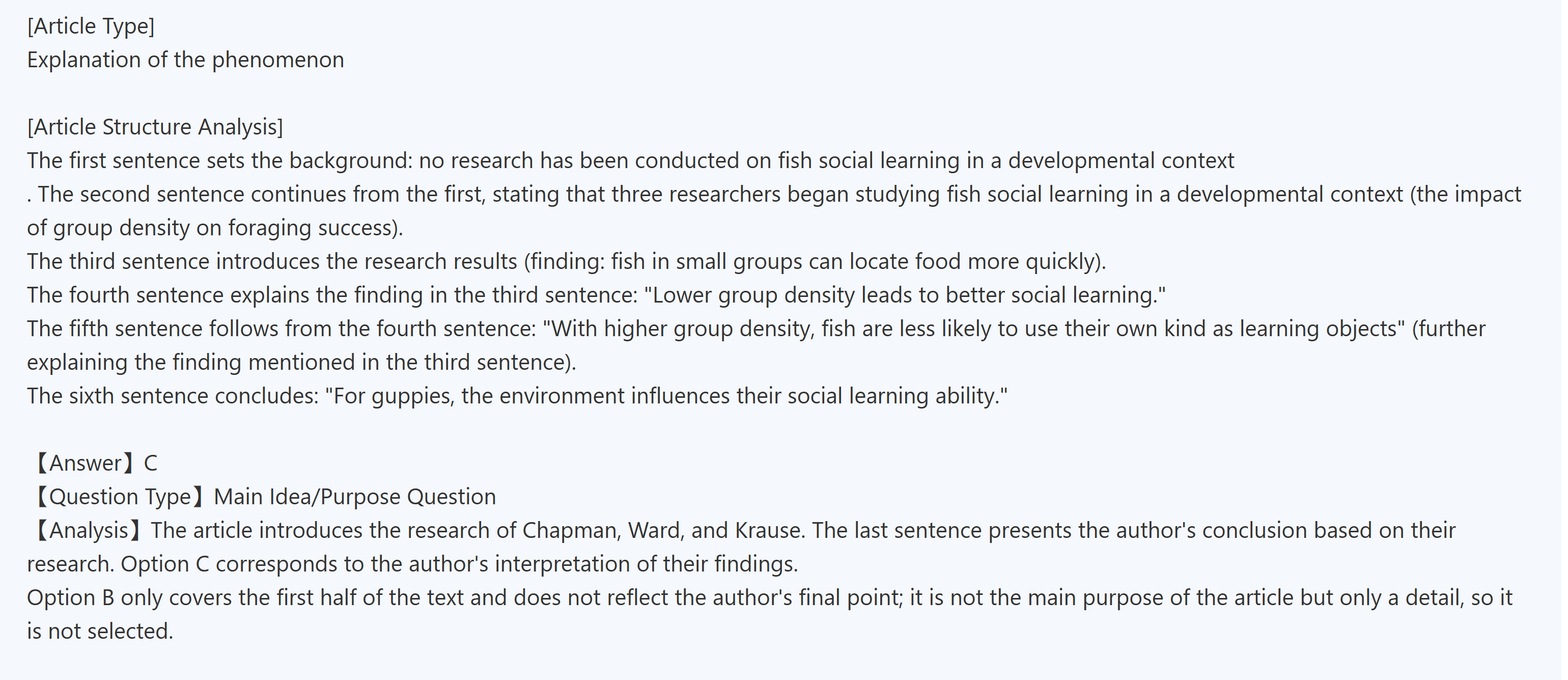Click the text 'Explanation of the phenomenon'
The height and width of the screenshot is (680, 1568).
[x=186, y=60]
